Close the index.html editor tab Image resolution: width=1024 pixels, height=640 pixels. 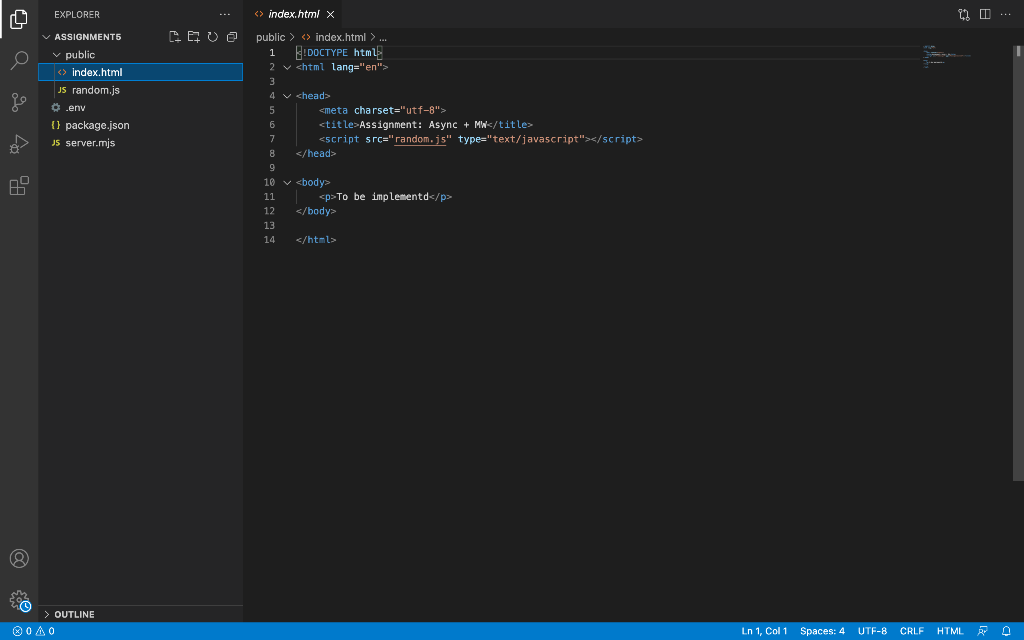pos(330,14)
